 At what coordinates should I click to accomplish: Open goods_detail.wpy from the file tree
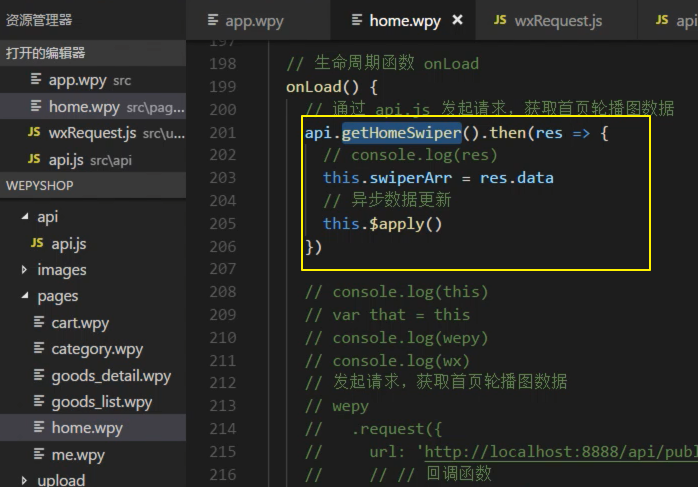click(111, 376)
